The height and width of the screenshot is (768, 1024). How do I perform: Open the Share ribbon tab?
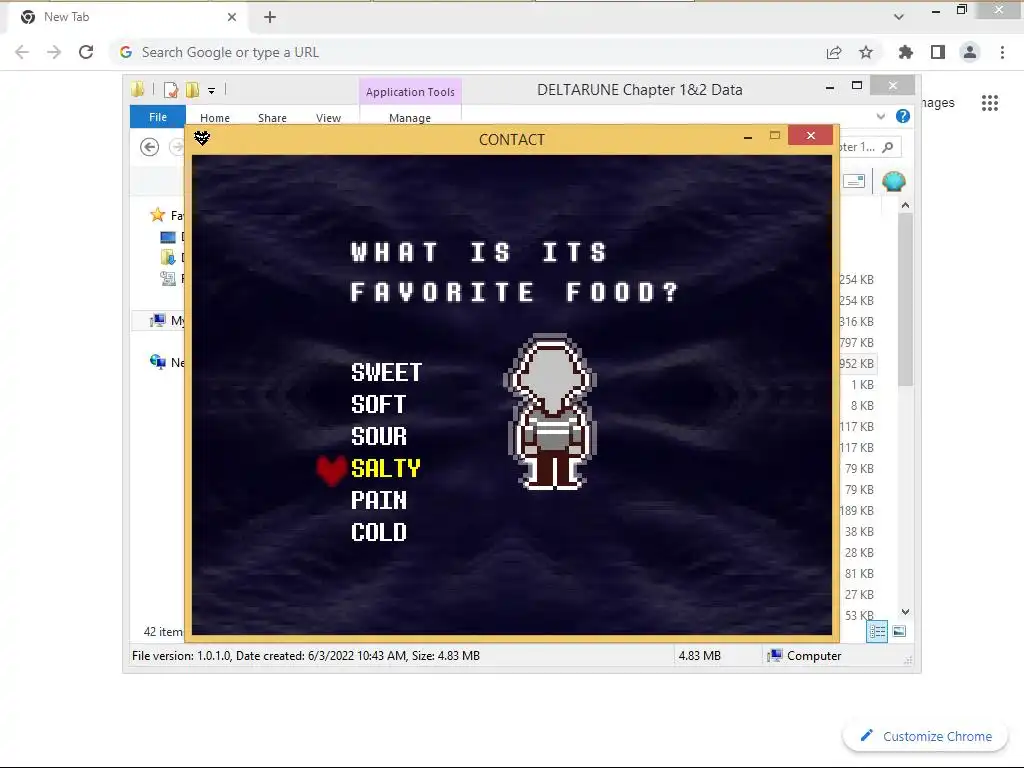click(272, 118)
